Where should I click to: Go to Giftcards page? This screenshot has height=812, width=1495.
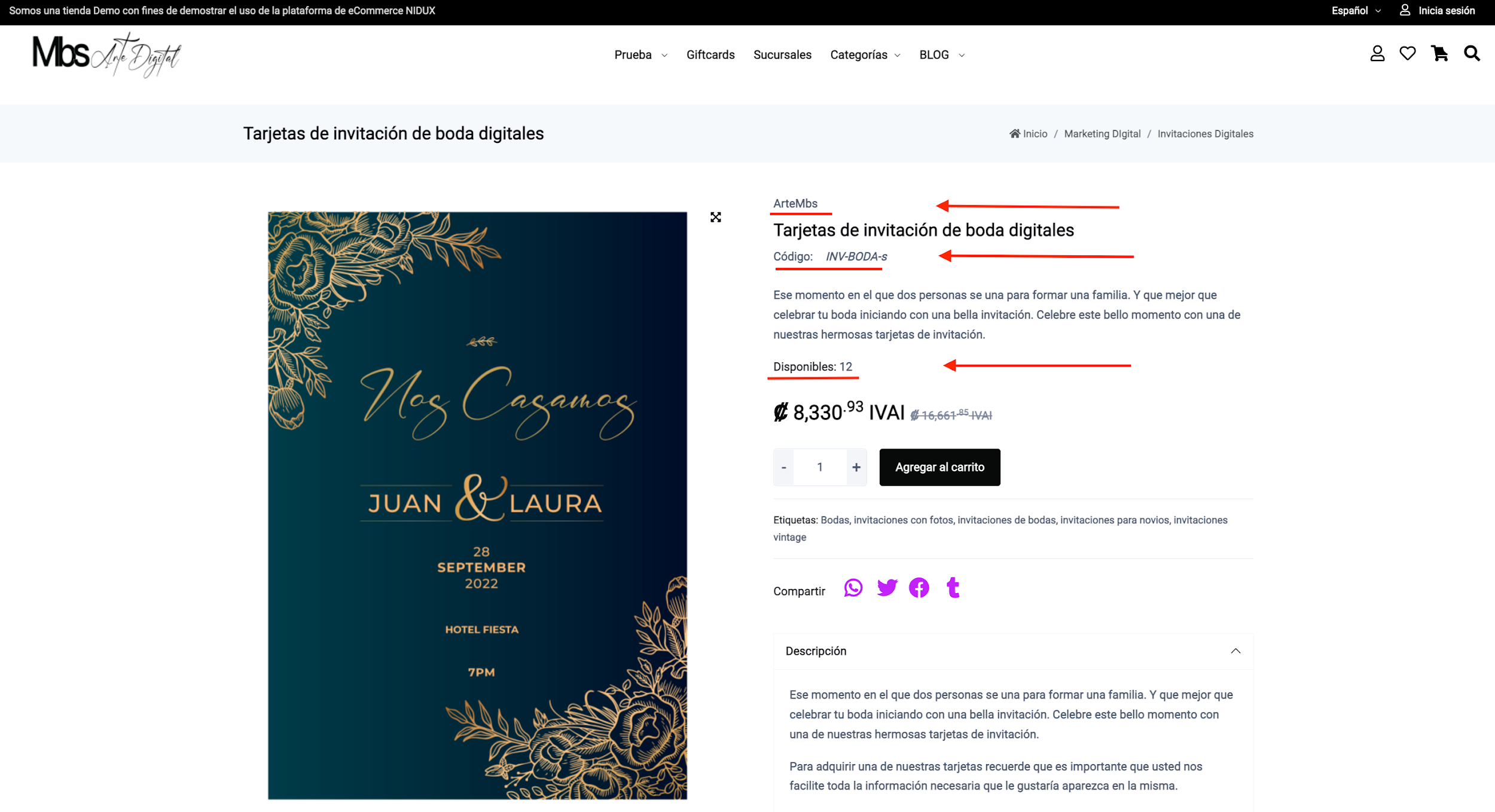pyautogui.click(x=710, y=55)
